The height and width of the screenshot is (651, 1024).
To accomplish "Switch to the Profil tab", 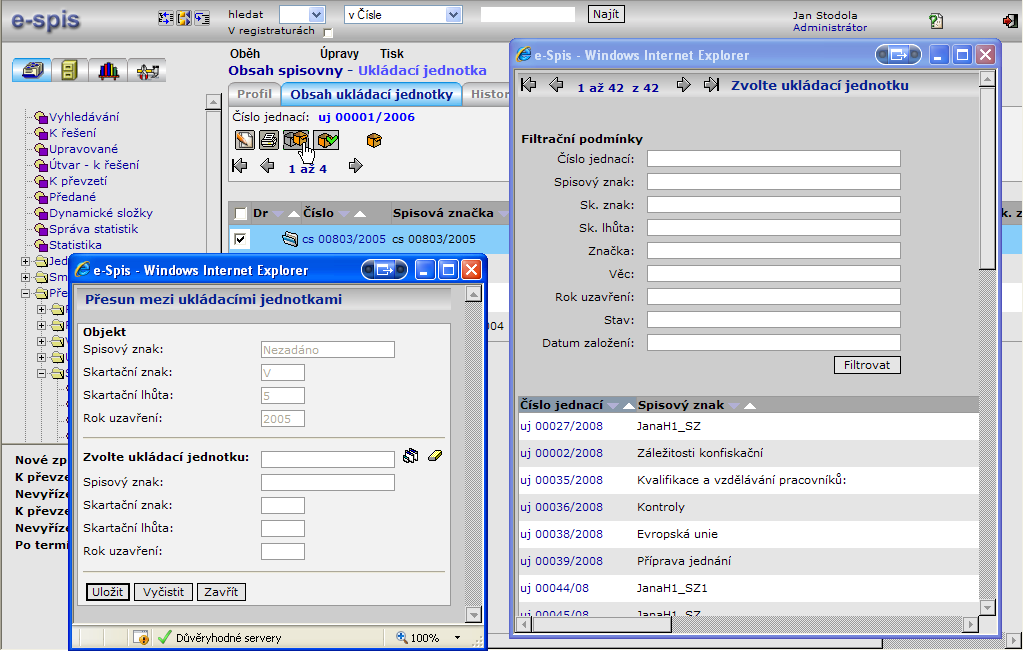I will [254, 94].
